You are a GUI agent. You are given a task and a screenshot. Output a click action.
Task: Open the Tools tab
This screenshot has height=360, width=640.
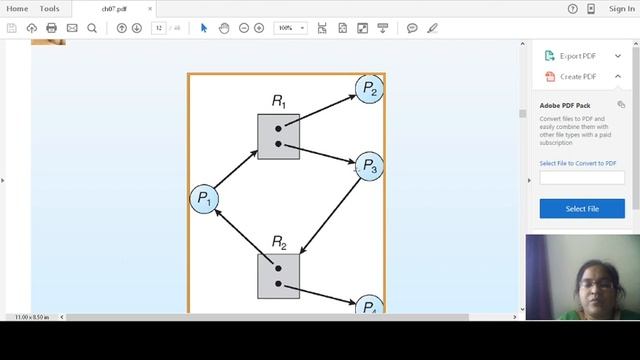tap(49, 9)
